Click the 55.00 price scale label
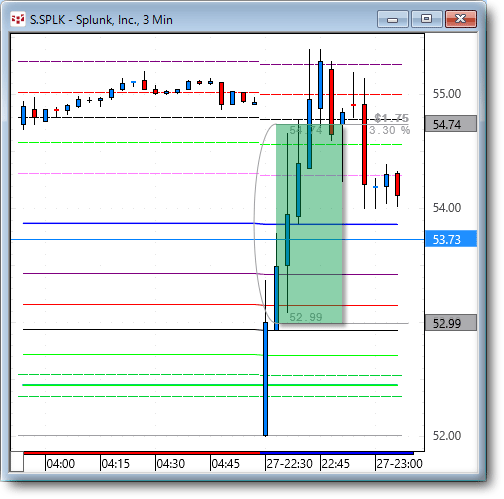Image resolution: width=504 pixels, height=499 pixels. tap(447, 94)
